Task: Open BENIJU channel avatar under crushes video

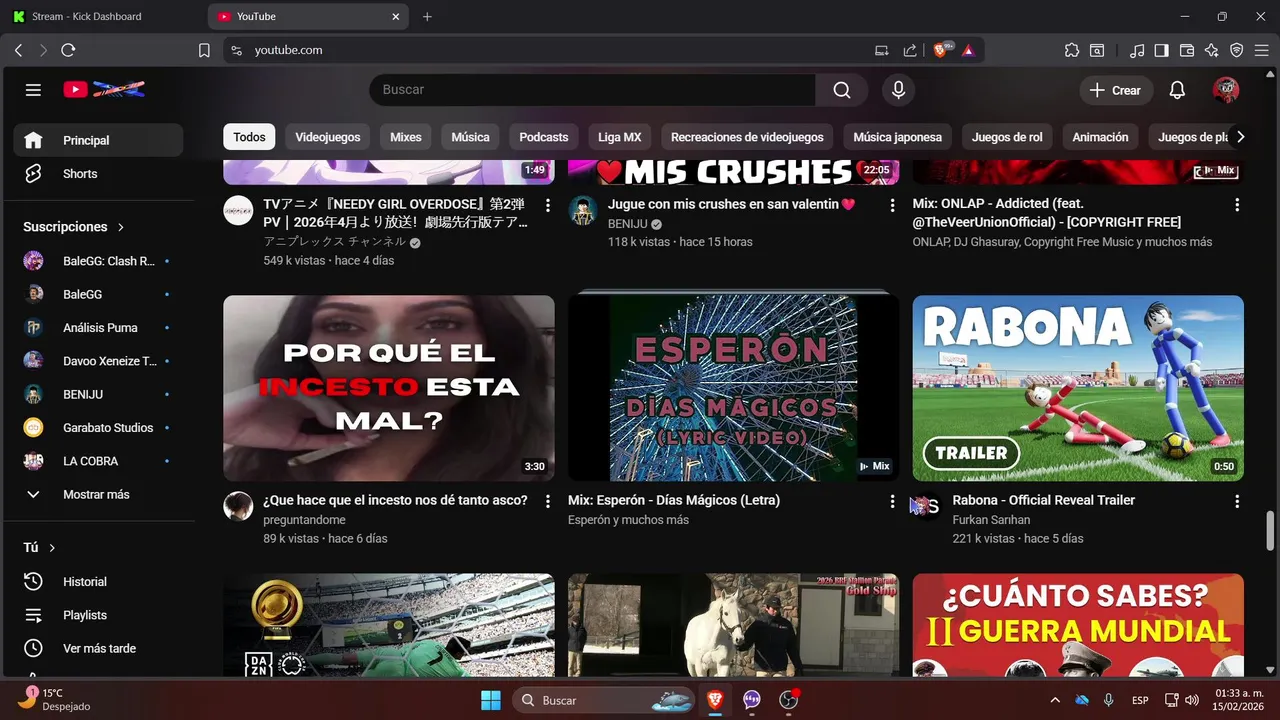Action: pos(583,211)
